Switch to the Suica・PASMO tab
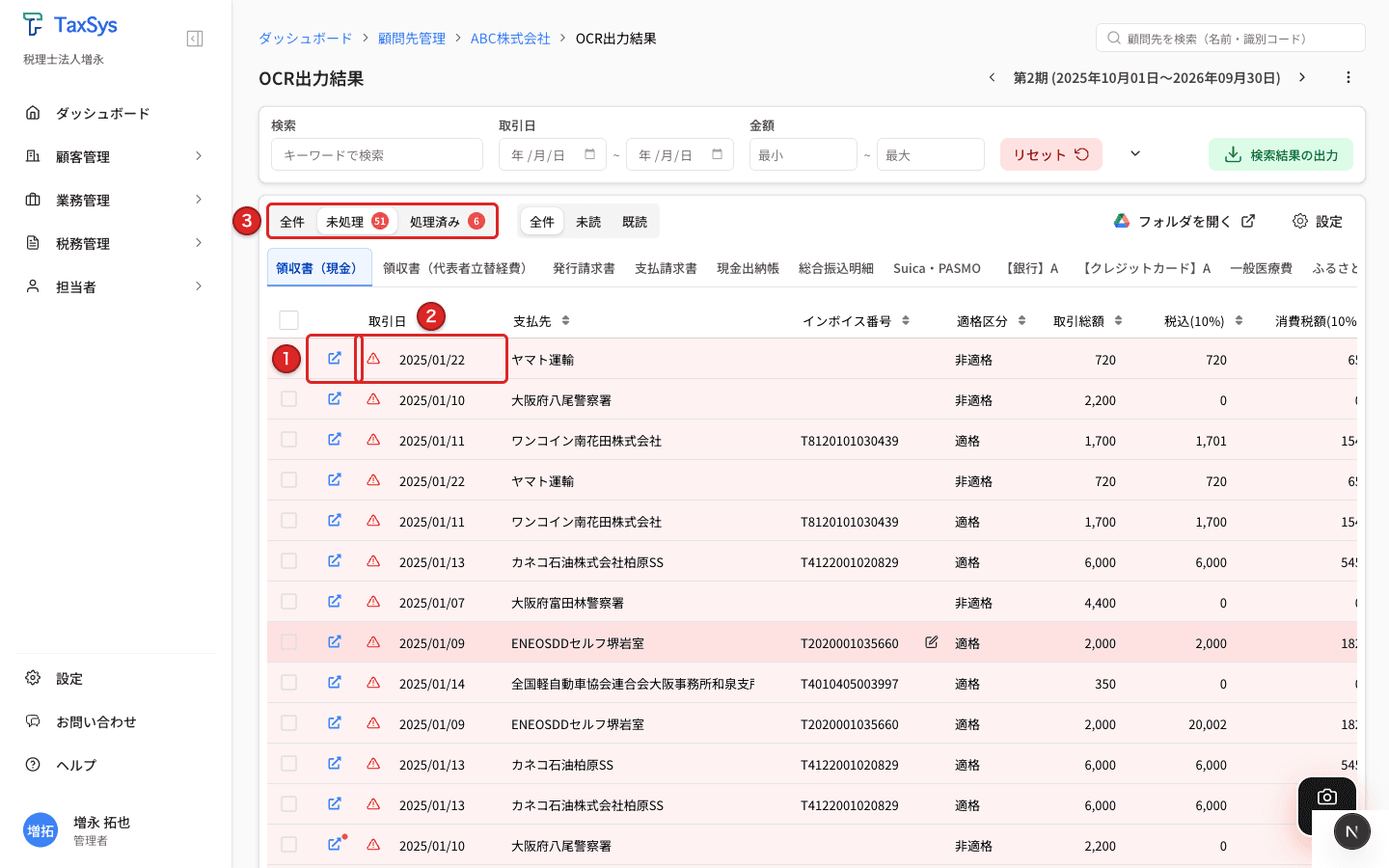This screenshot has width=1389, height=868. pyautogui.click(x=936, y=268)
